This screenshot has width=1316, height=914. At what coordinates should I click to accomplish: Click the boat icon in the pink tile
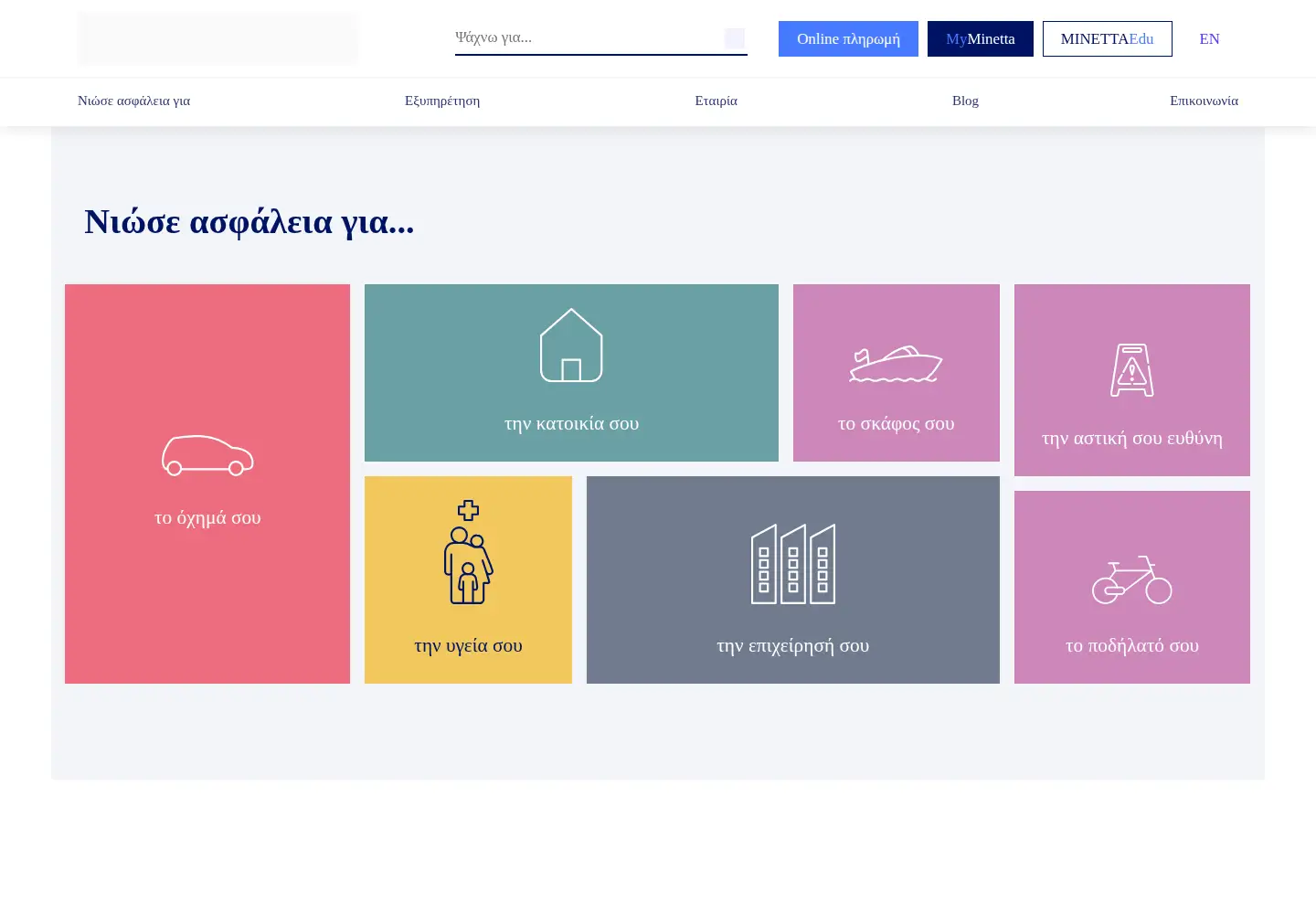[x=896, y=364]
